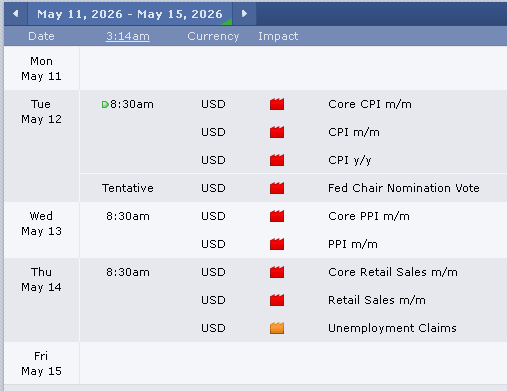Open the May 11 - May 15 date range picker
This screenshot has height=391, width=507.
click(130, 14)
